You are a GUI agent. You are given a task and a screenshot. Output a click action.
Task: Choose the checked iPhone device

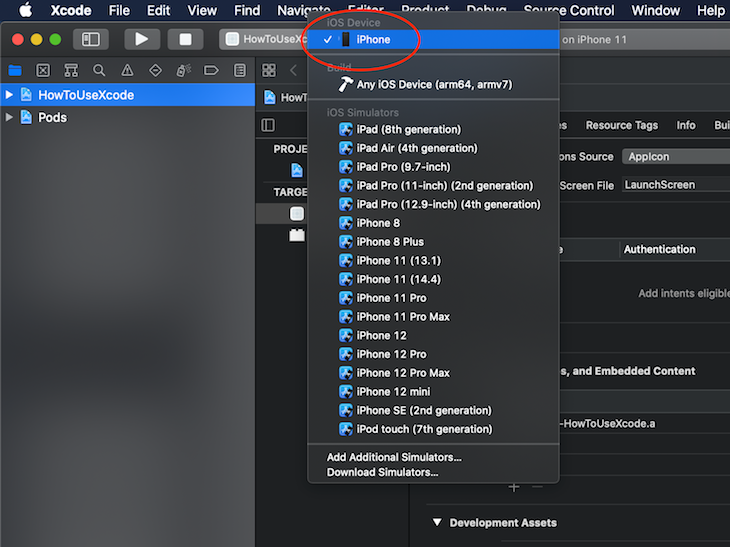coord(433,40)
